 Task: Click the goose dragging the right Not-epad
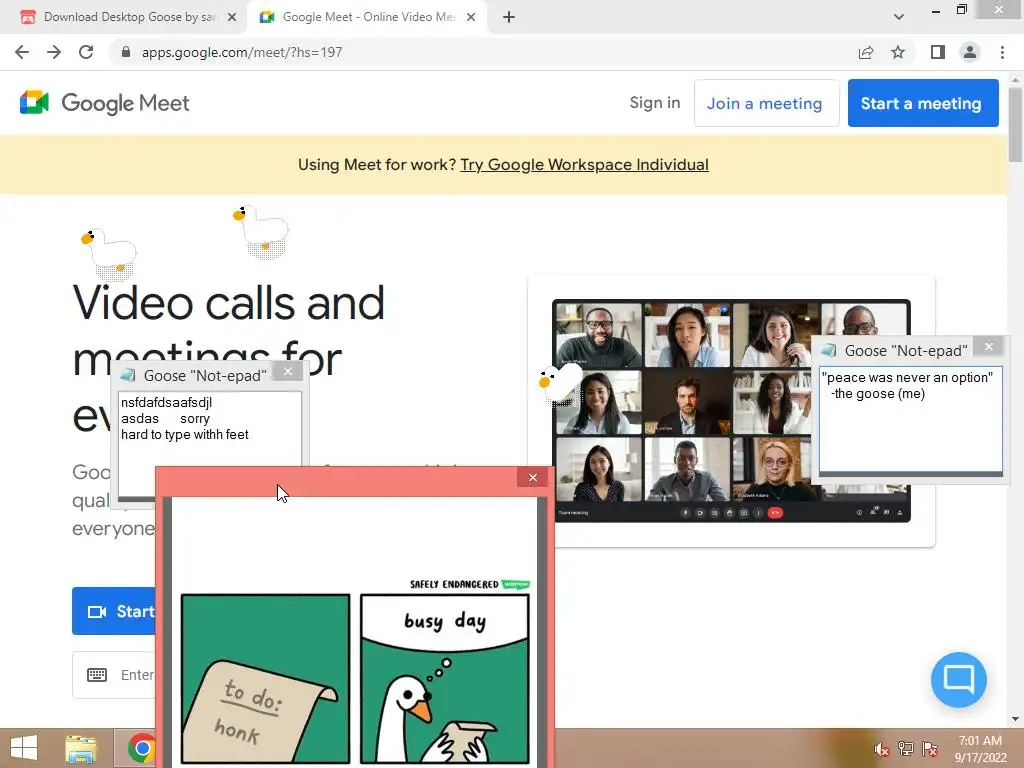559,384
